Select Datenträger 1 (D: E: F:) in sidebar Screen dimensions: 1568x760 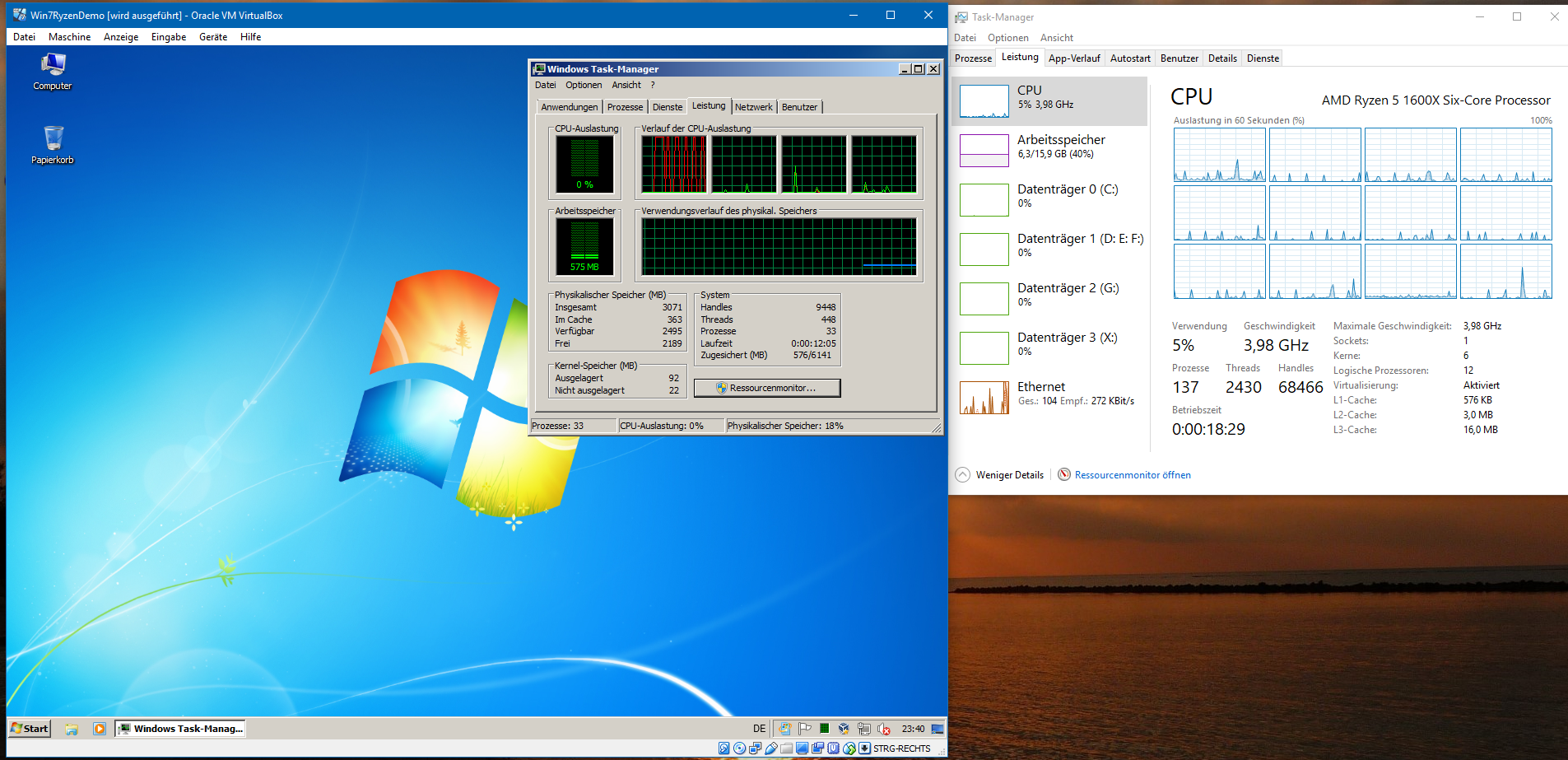(x=1049, y=249)
